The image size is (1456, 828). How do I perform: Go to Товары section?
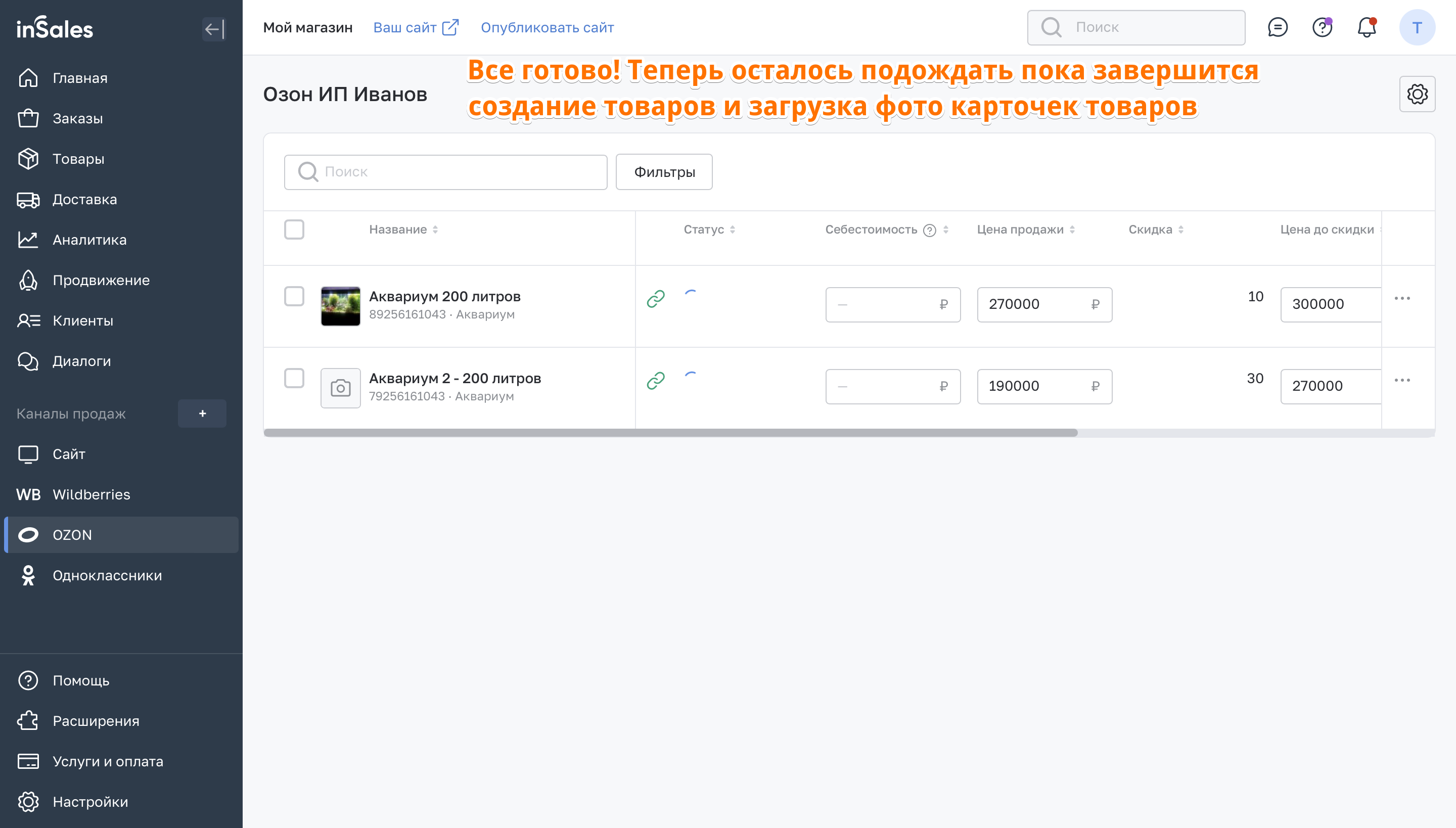point(78,159)
